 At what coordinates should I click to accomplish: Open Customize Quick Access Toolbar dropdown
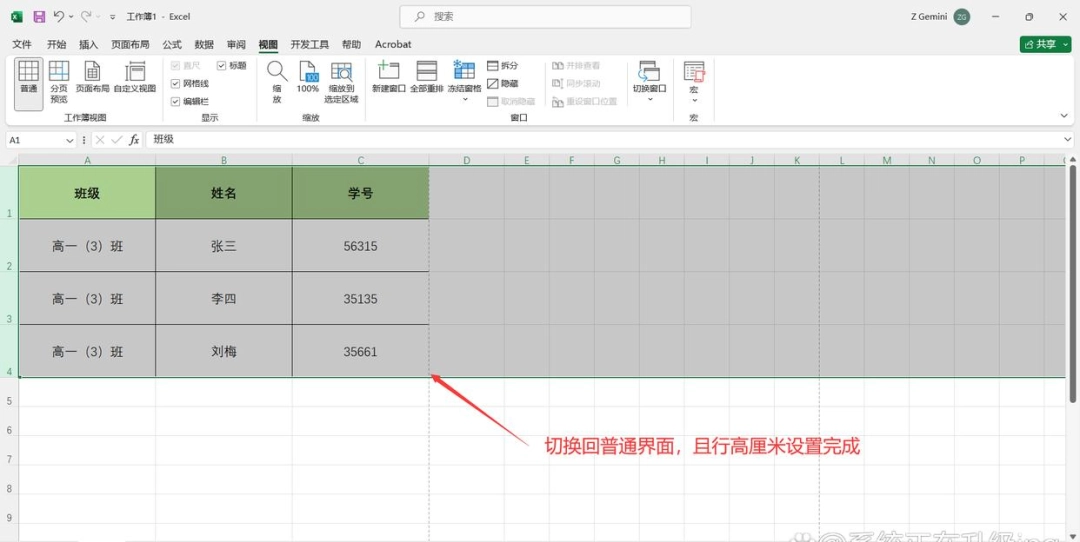tap(112, 17)
